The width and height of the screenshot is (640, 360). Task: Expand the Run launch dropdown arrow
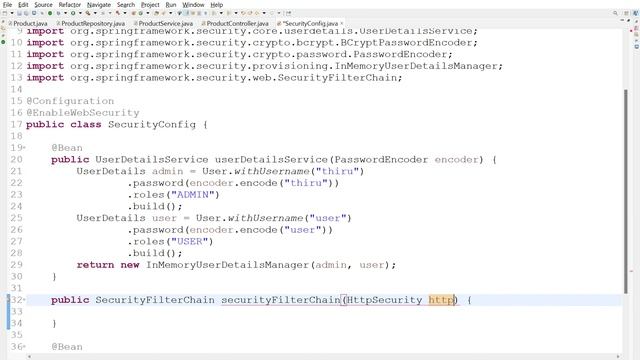(x=80, y=13)
